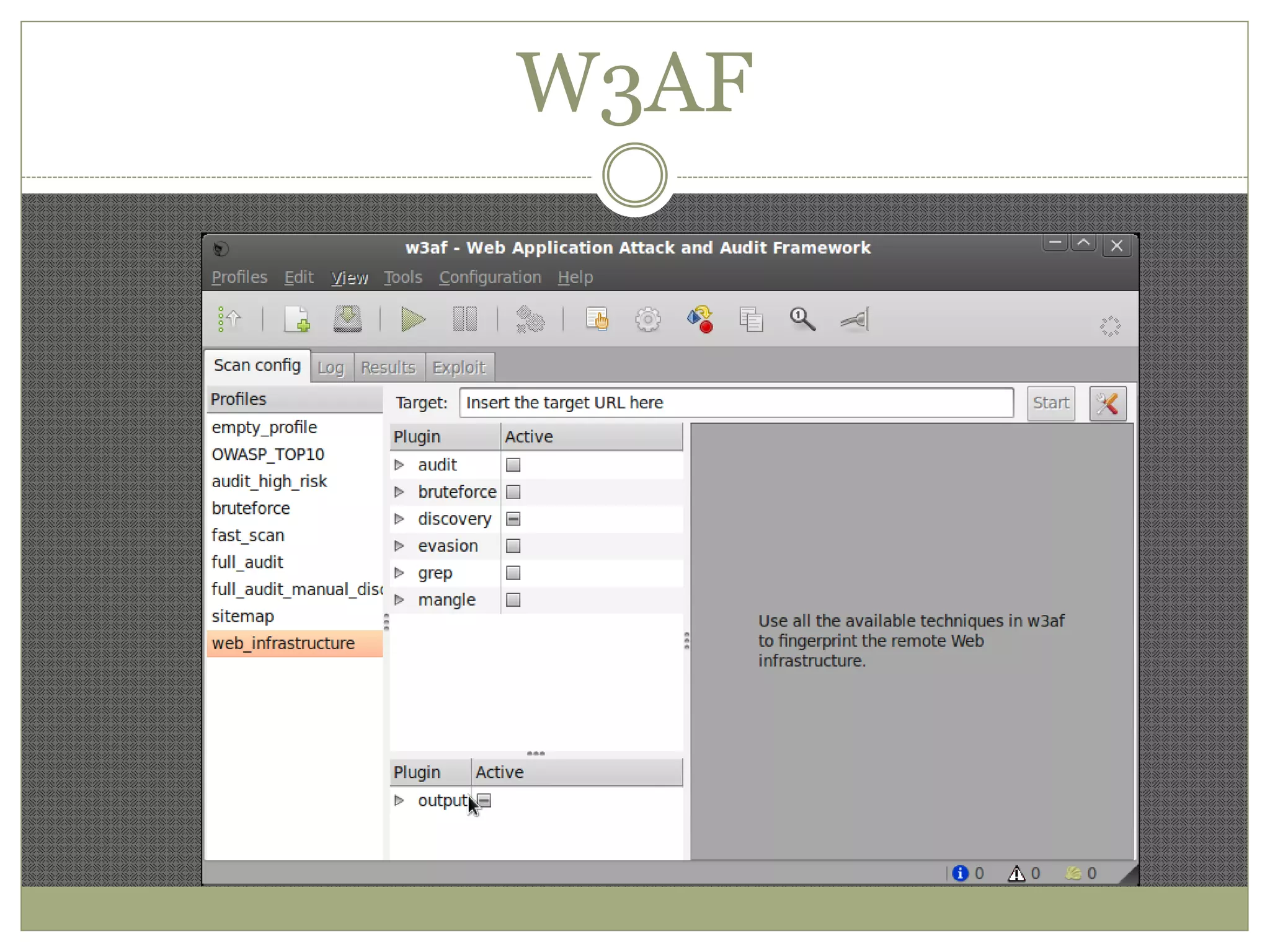
Task: Open the gear settings toolbar icon
Action: (648, 320)
